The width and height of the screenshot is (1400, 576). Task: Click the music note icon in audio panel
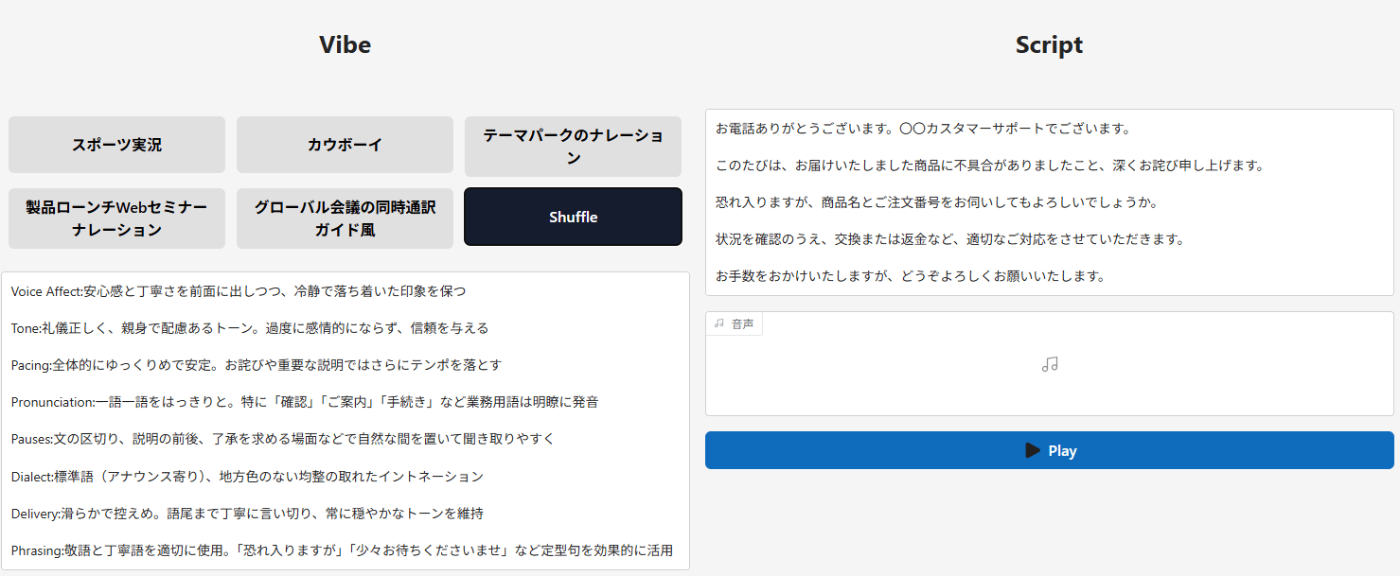(1049, 365)
